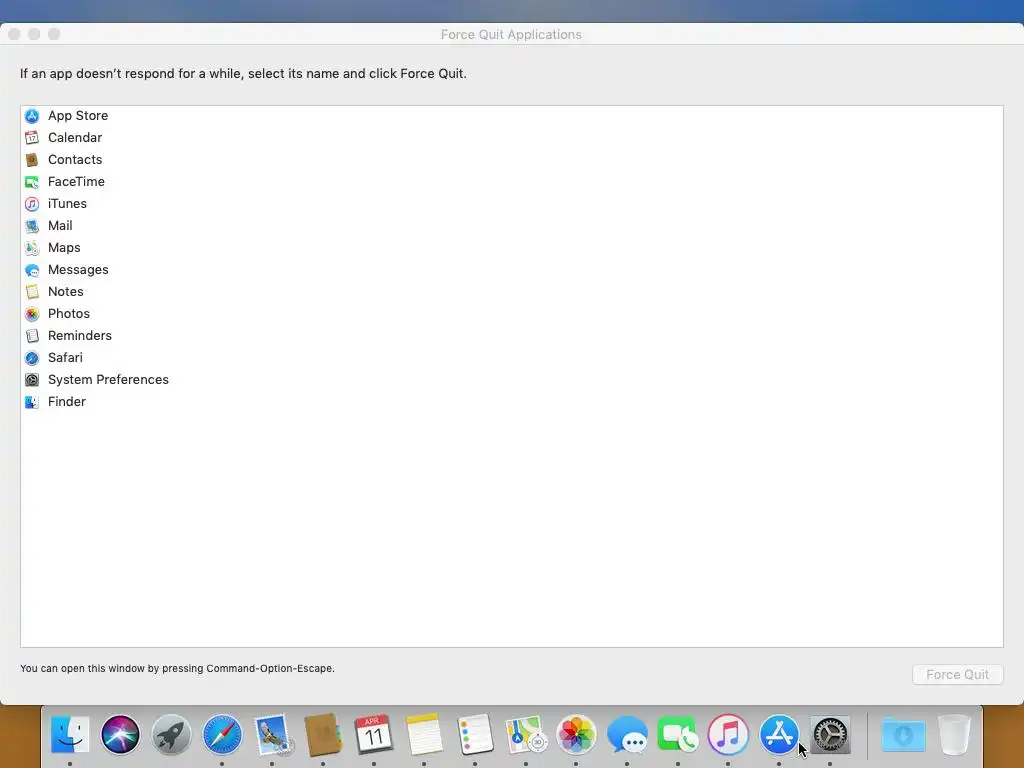Image resolution: width=1024 pixels, height=768 pixels.
Task: Open Safari compass in the Dock
Action: click(x=222, y=735)
